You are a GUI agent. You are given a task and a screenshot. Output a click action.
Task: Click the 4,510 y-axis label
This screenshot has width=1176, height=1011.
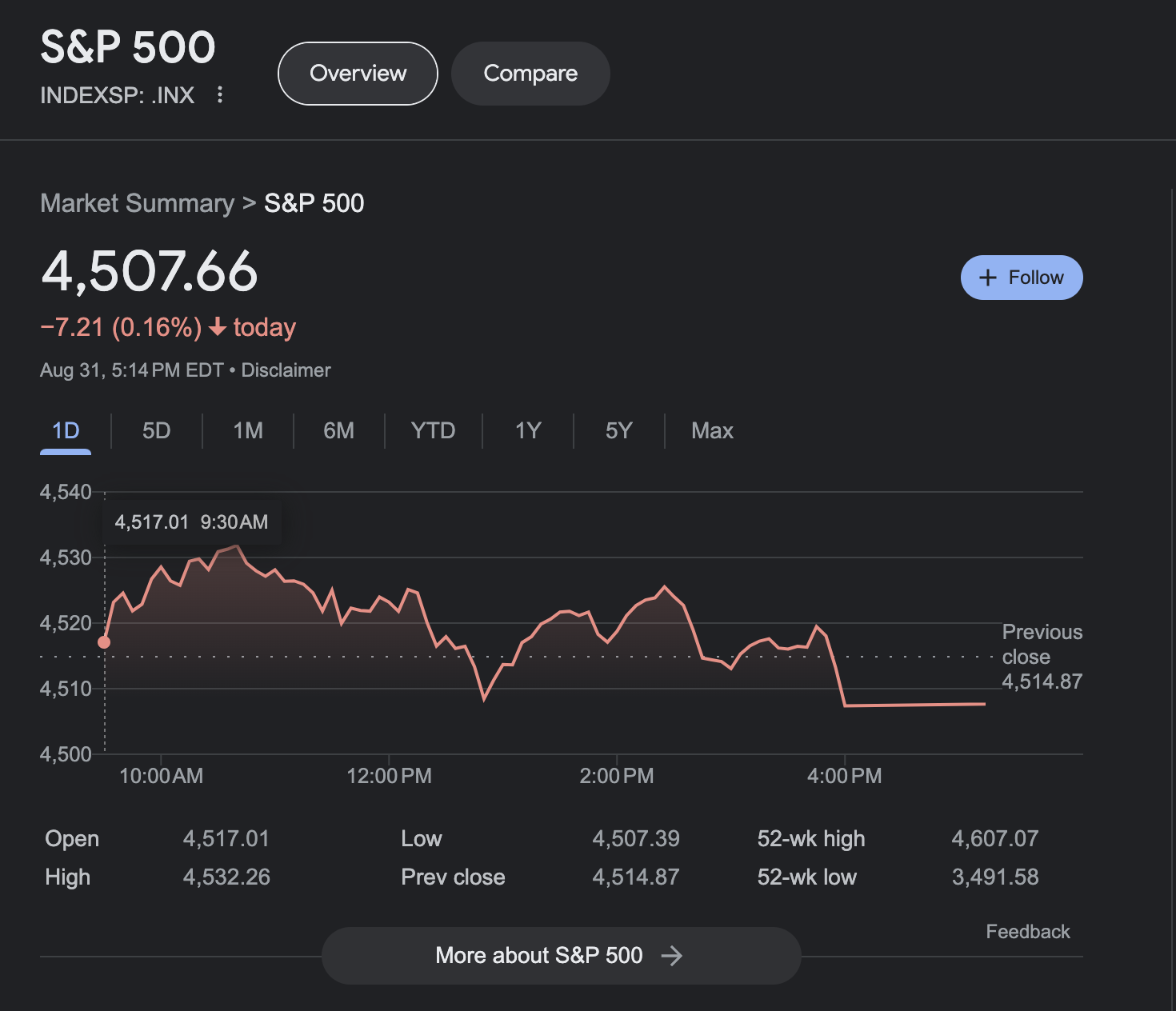tap(66, 689)
